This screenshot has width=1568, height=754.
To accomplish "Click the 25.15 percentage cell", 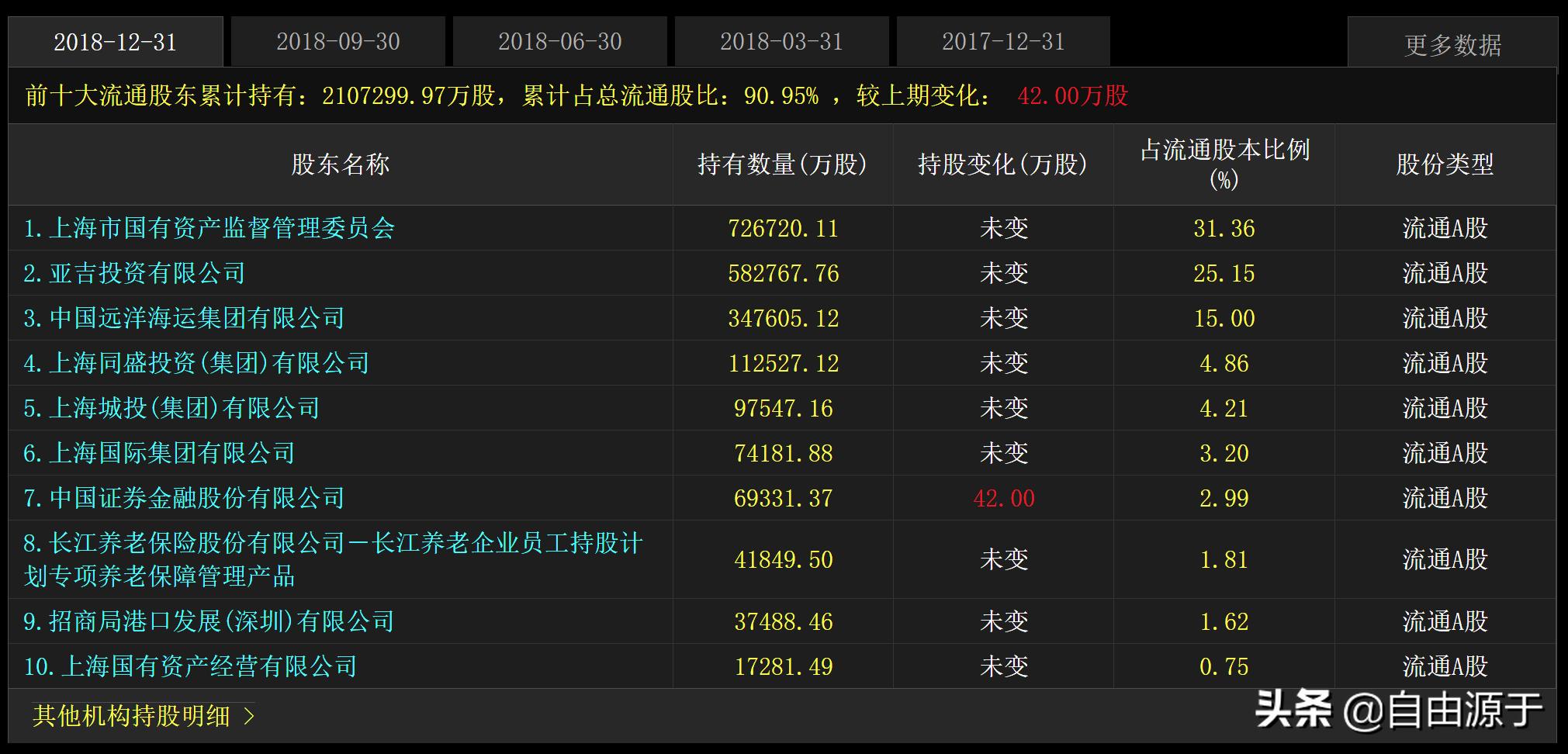I will coord(1224,274).
